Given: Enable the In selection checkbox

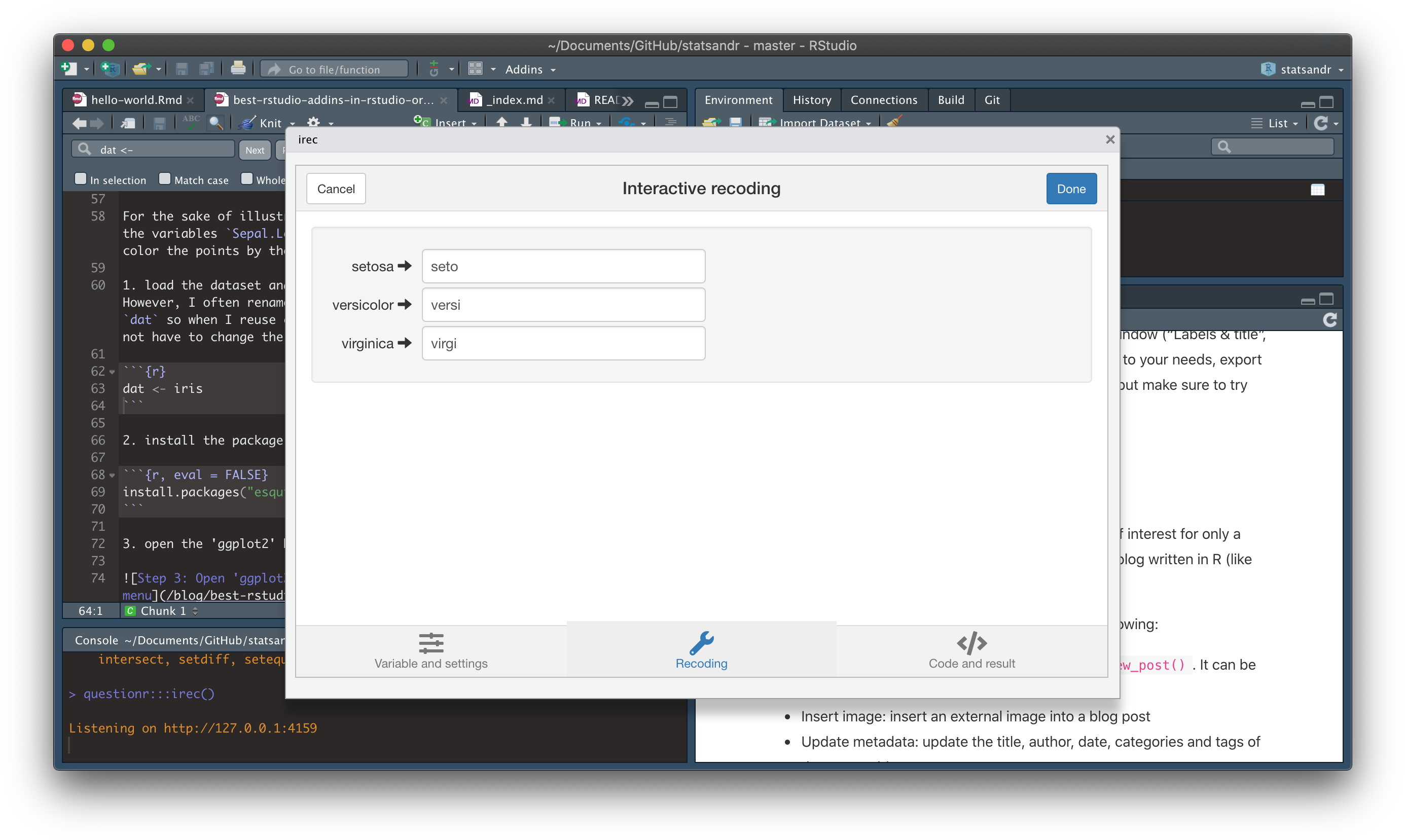Looking at the screenshot, I should pos(81,179).
